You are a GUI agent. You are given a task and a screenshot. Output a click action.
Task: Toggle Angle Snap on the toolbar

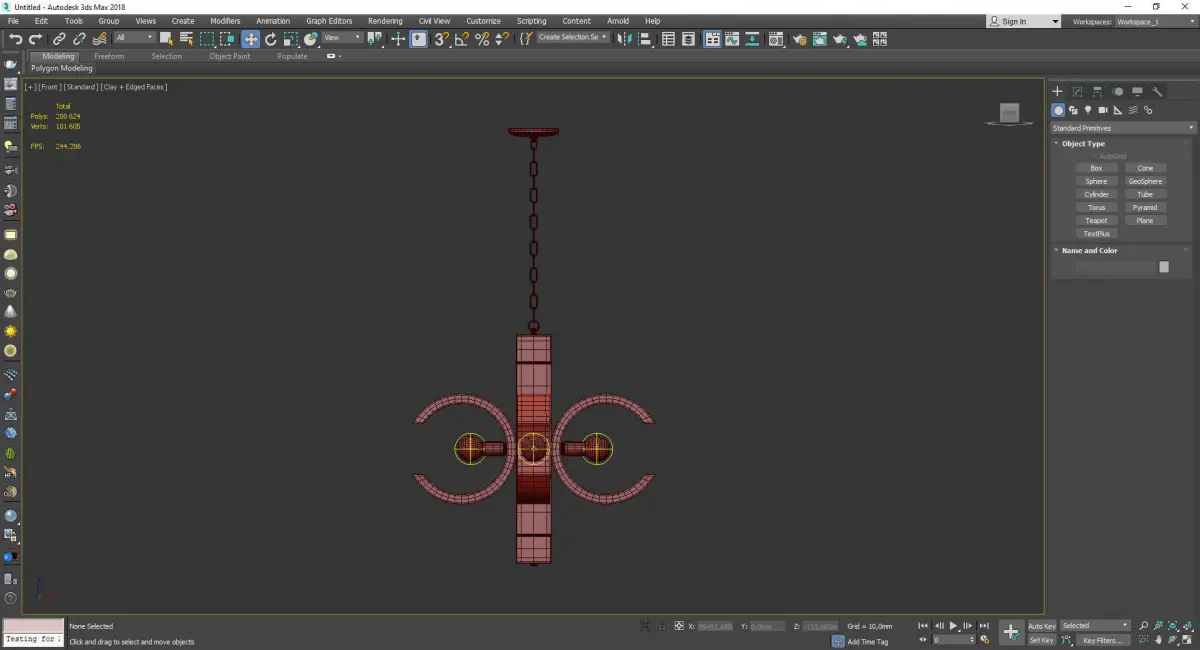click(x=462, y=39)
